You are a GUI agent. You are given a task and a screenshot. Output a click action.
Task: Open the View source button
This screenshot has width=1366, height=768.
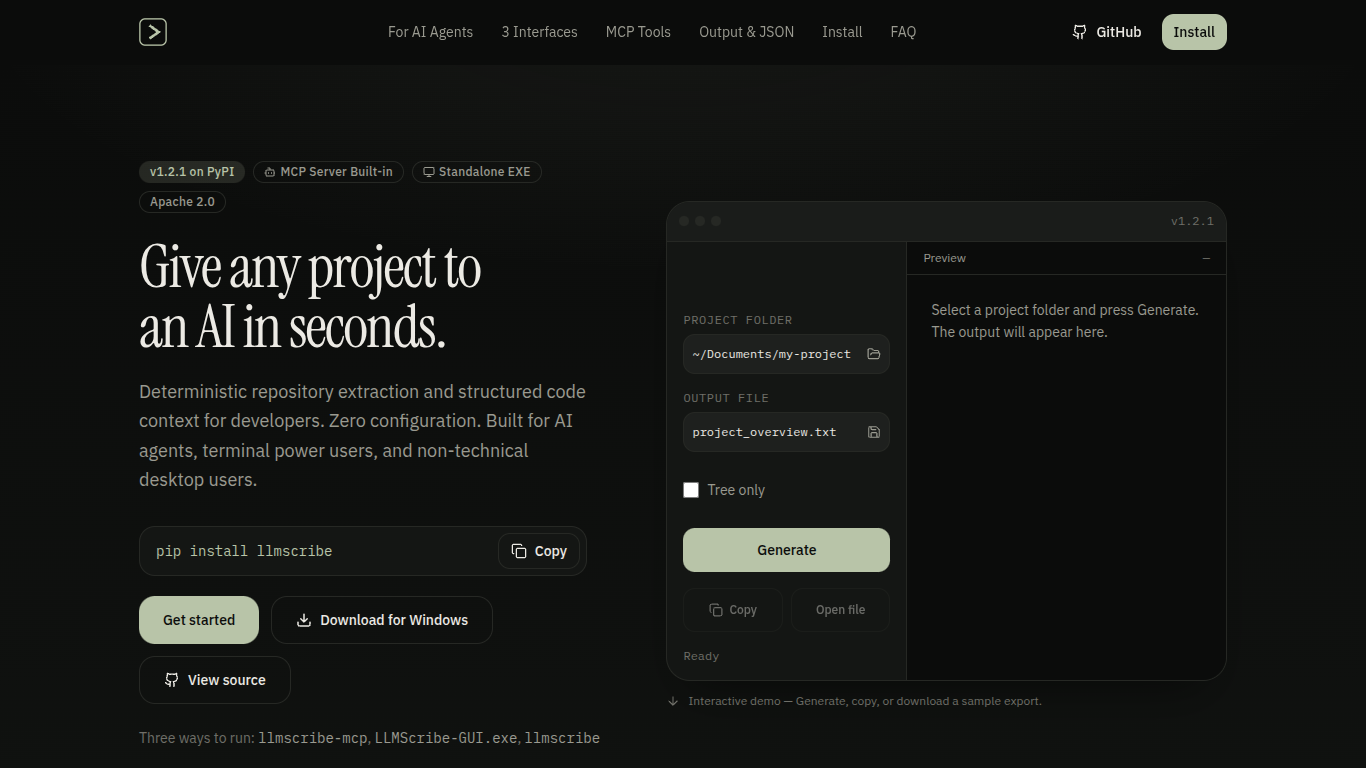[215, 680]
